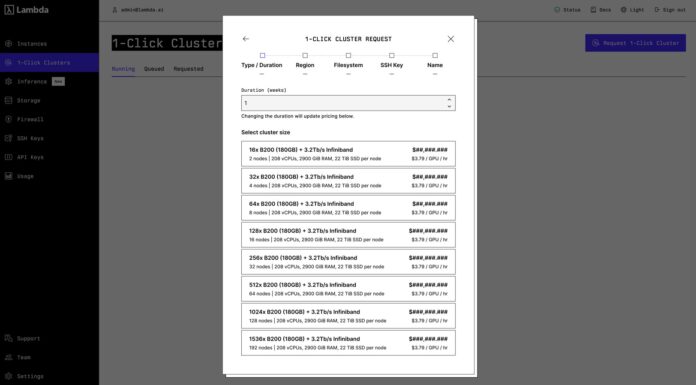Increase duration weeks with up arrow
Screen dimensions: 696x385
(x=449, y=100)
